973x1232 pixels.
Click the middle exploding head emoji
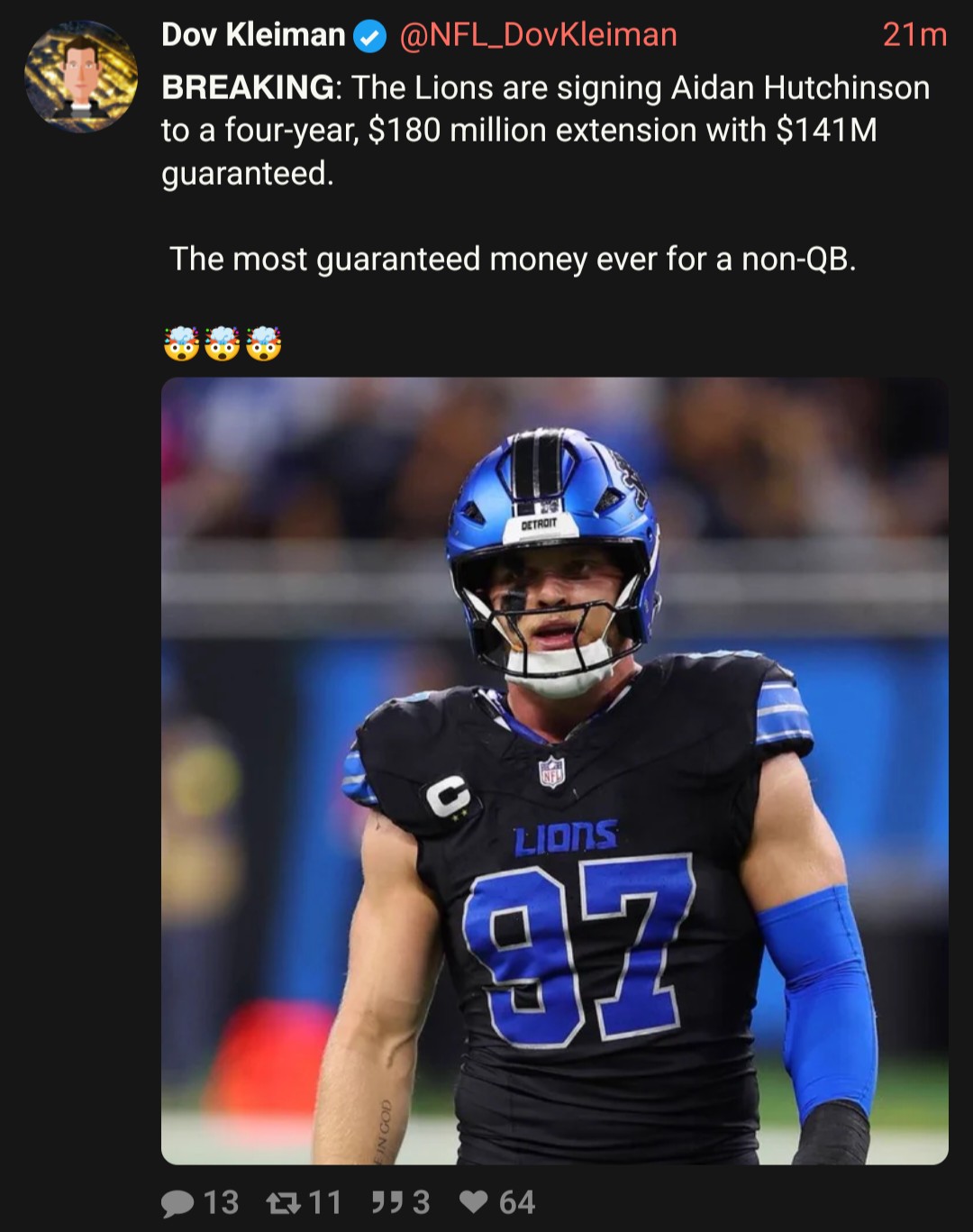pos(223,343)
